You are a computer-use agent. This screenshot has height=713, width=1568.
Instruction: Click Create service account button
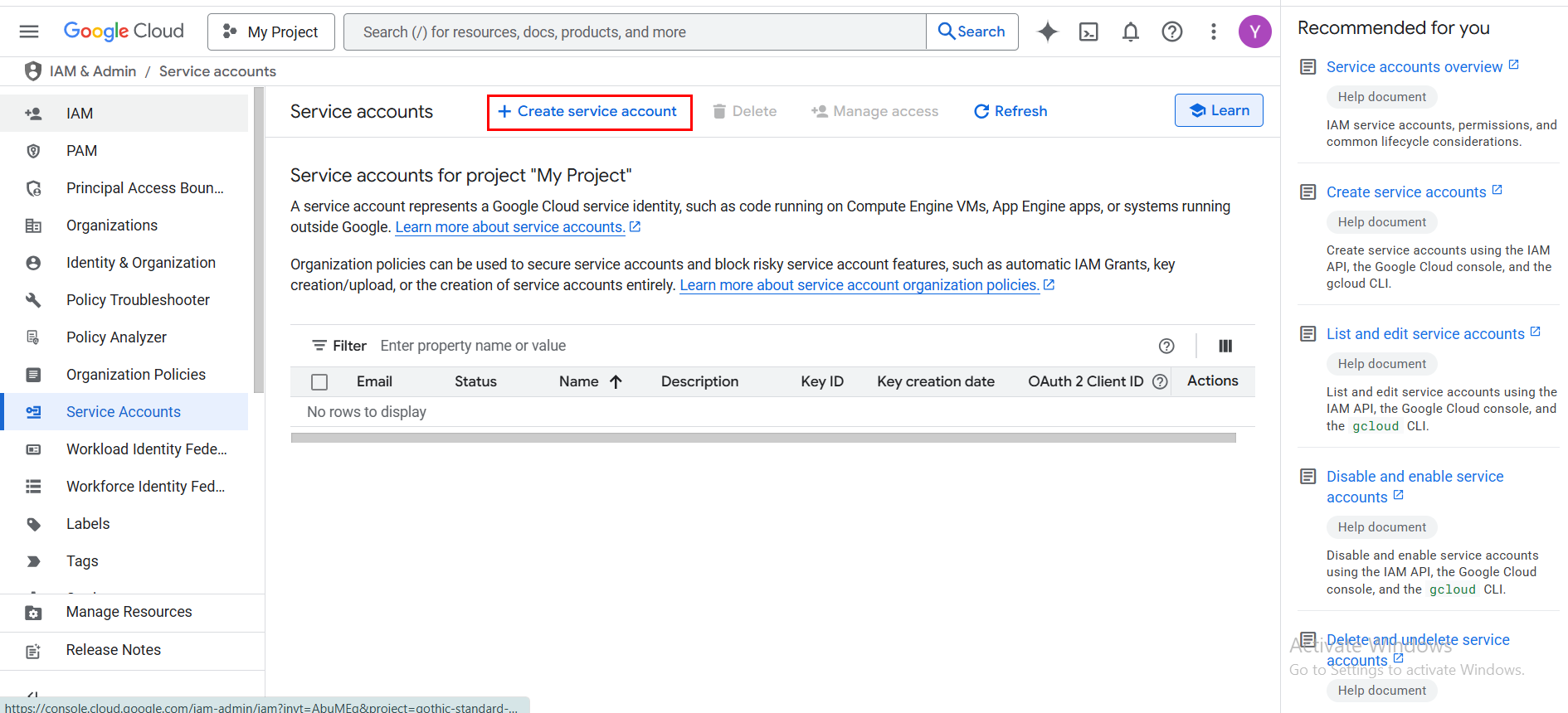[589, 112]
